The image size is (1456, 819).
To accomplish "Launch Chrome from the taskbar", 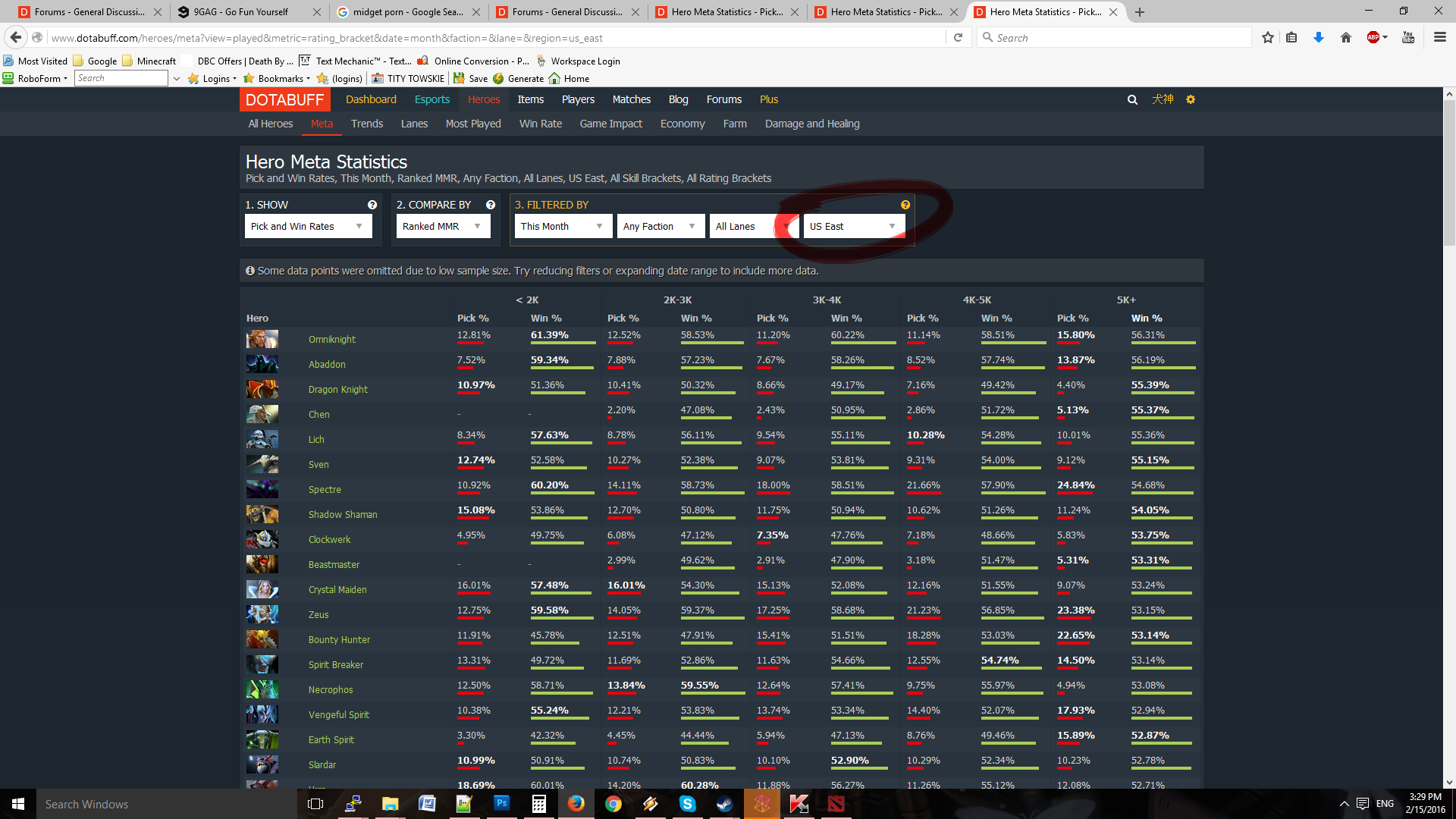I will (613, 804).
